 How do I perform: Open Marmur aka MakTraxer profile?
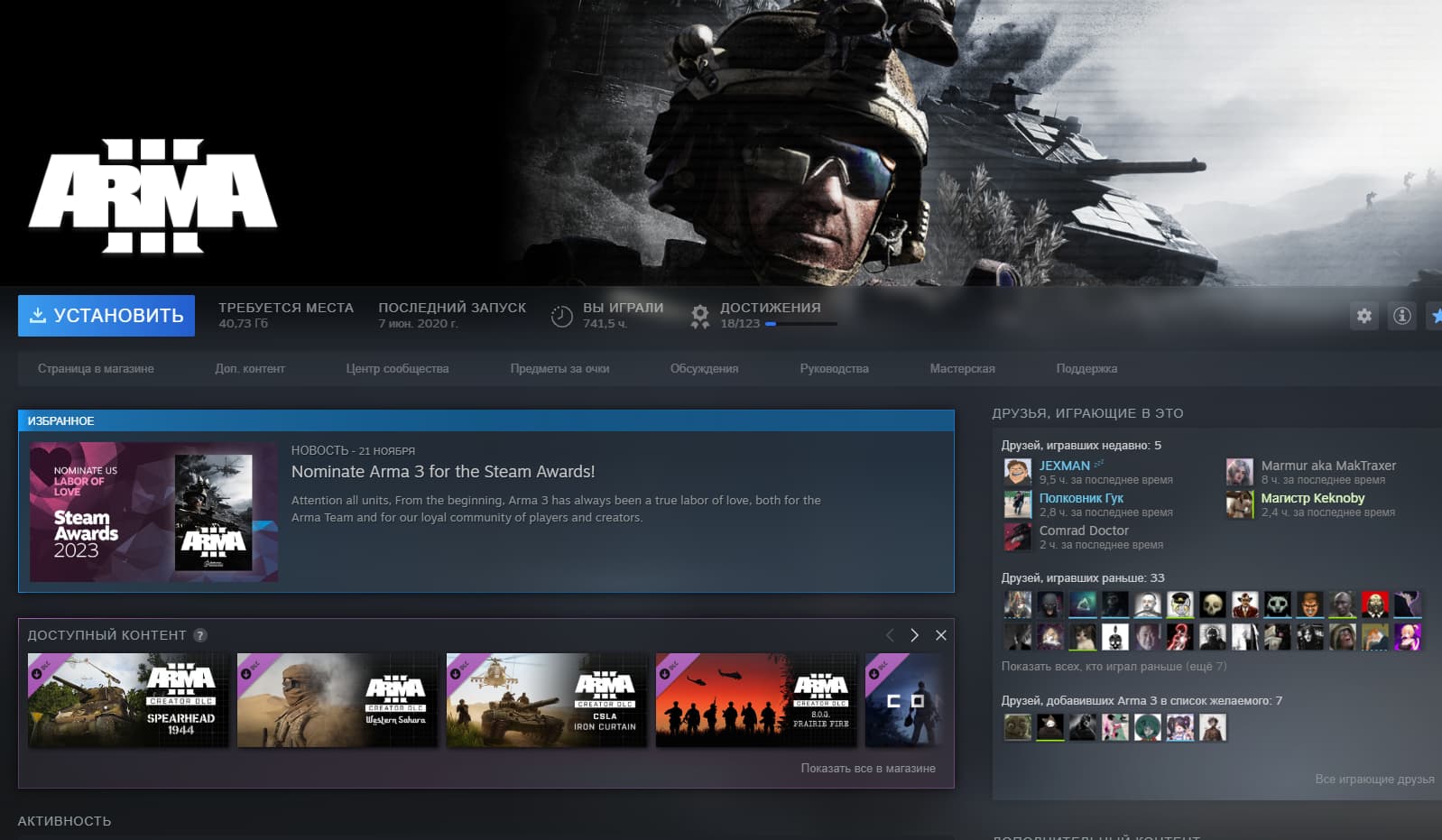click(x=1328, y=466)
